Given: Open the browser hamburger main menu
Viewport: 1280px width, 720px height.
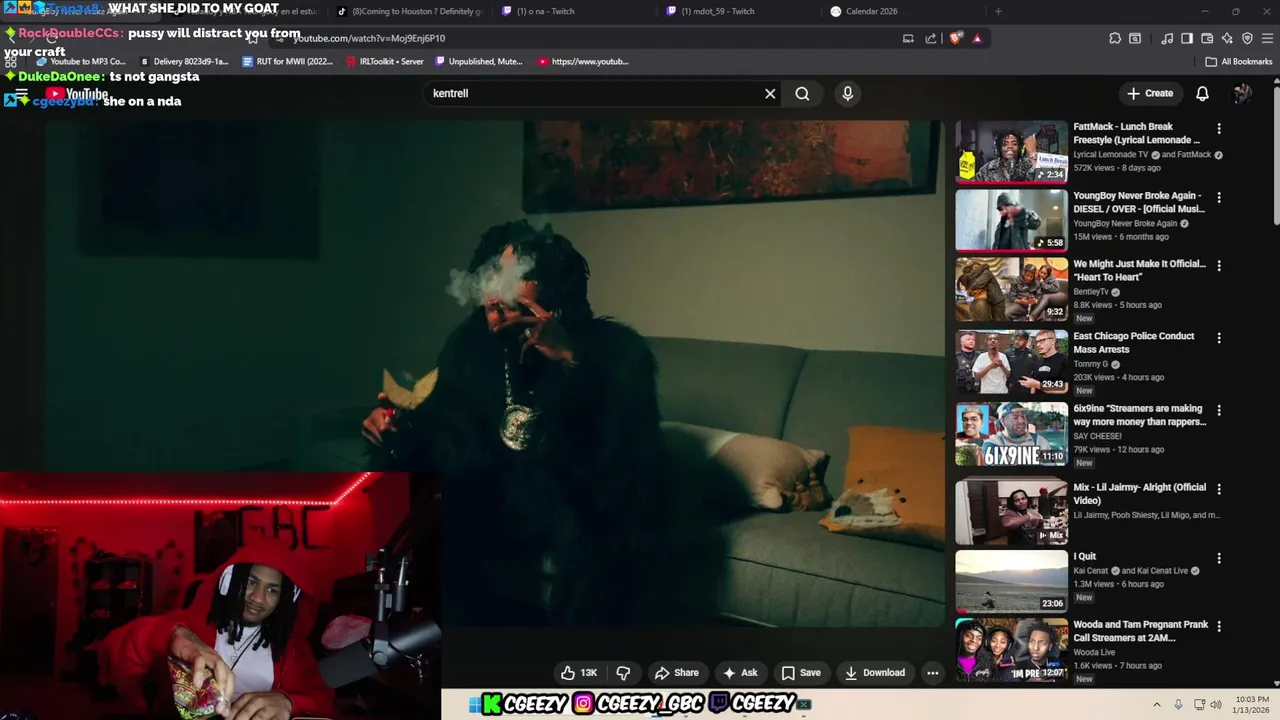Looking at the screenshot, I should click(1268, 38).
